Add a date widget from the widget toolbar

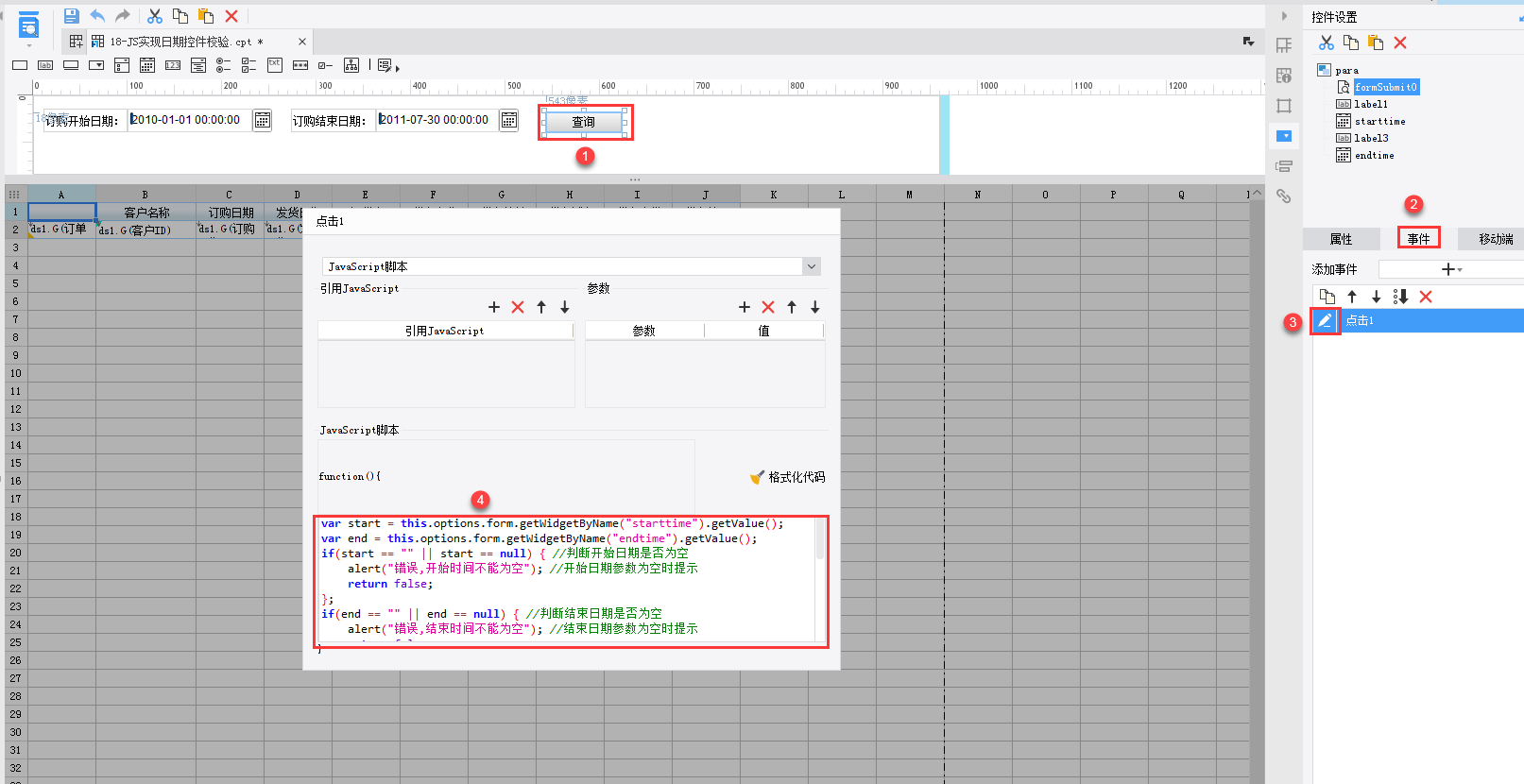(147, 65)
